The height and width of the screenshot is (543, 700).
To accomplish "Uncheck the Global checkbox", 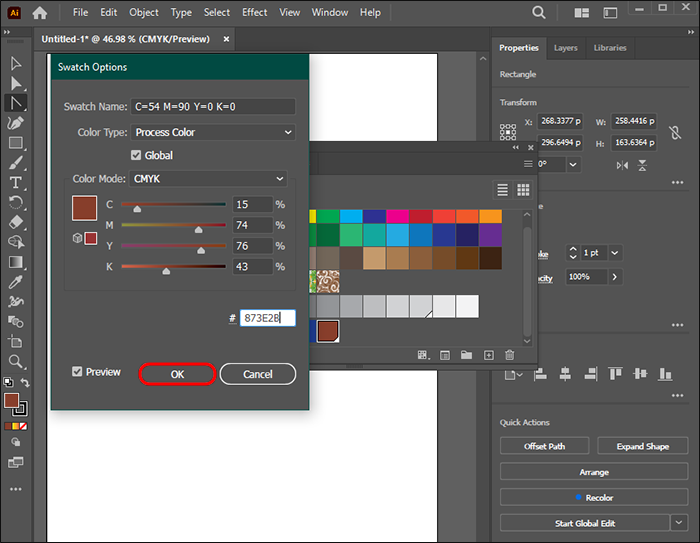I will 137,156.
